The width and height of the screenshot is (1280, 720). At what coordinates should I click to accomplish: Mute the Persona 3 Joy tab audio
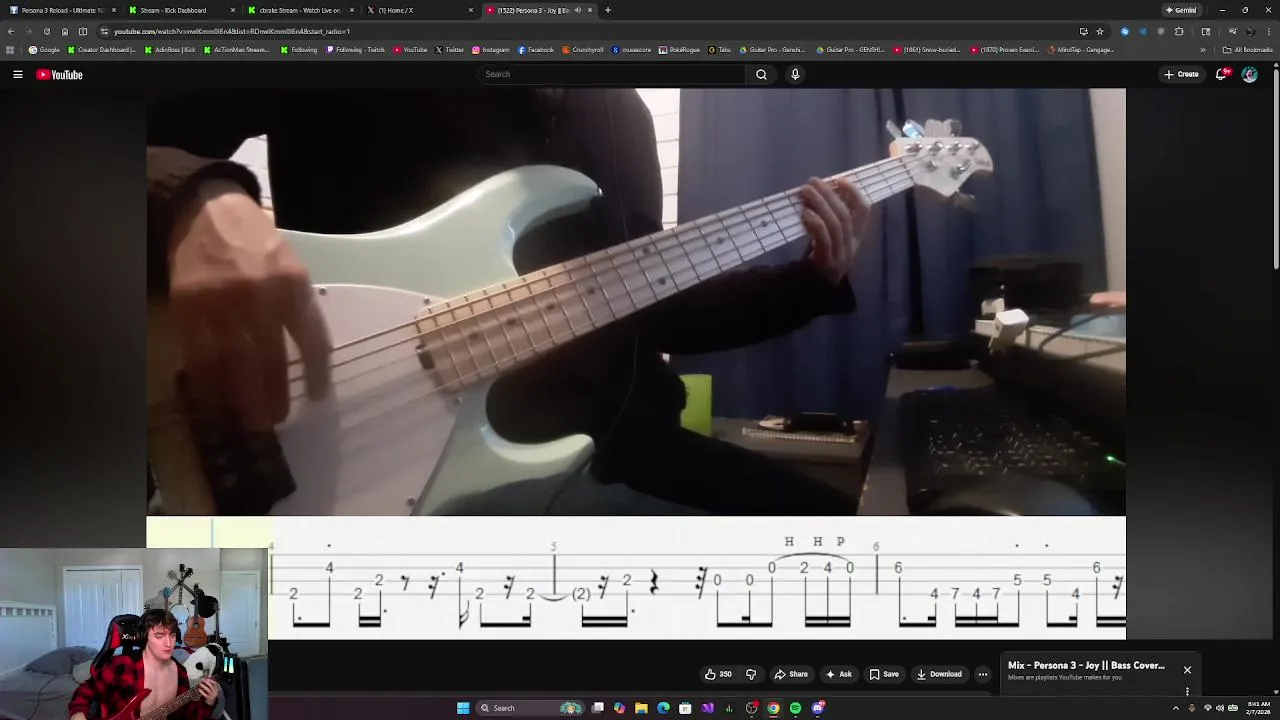click(577, 10)
